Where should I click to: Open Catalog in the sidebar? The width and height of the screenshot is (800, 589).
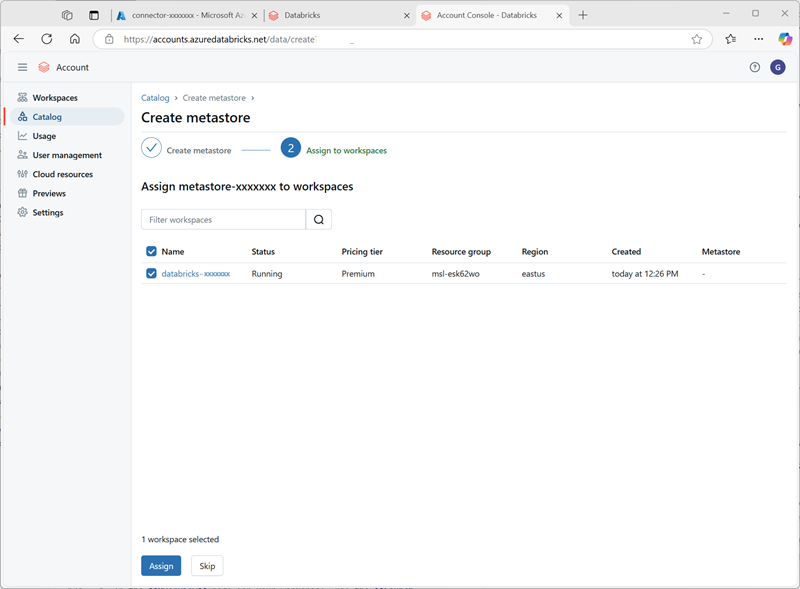(x=67, y=117)
